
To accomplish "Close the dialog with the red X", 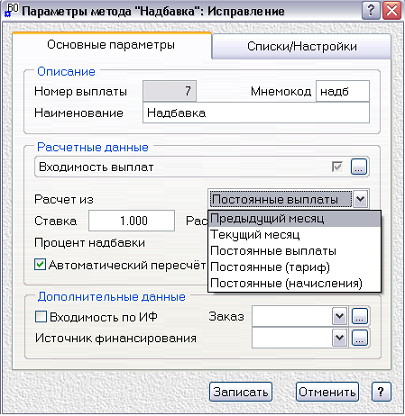I will click(392, 11).
